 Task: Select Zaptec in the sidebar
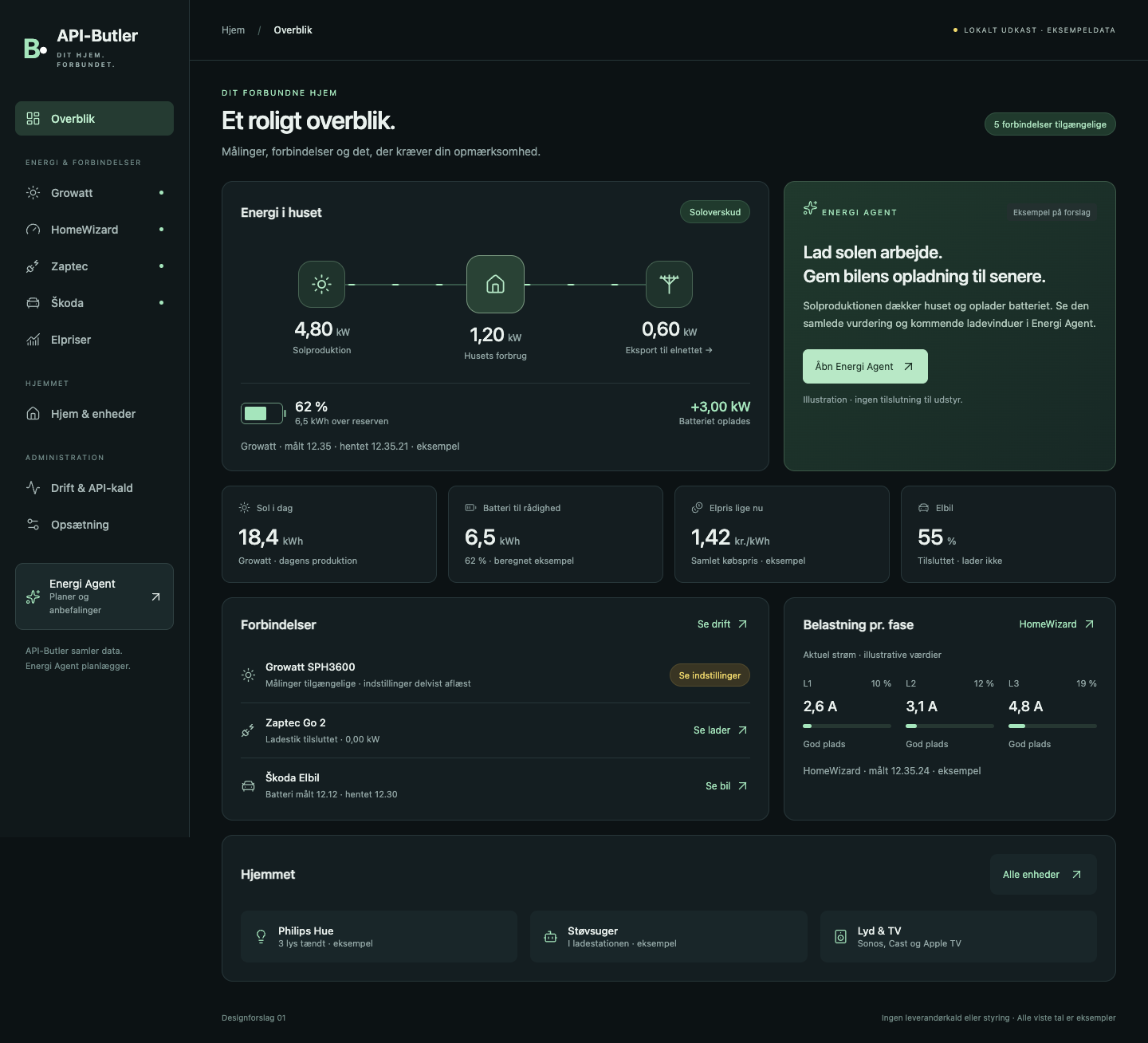[x=94, y=266]
